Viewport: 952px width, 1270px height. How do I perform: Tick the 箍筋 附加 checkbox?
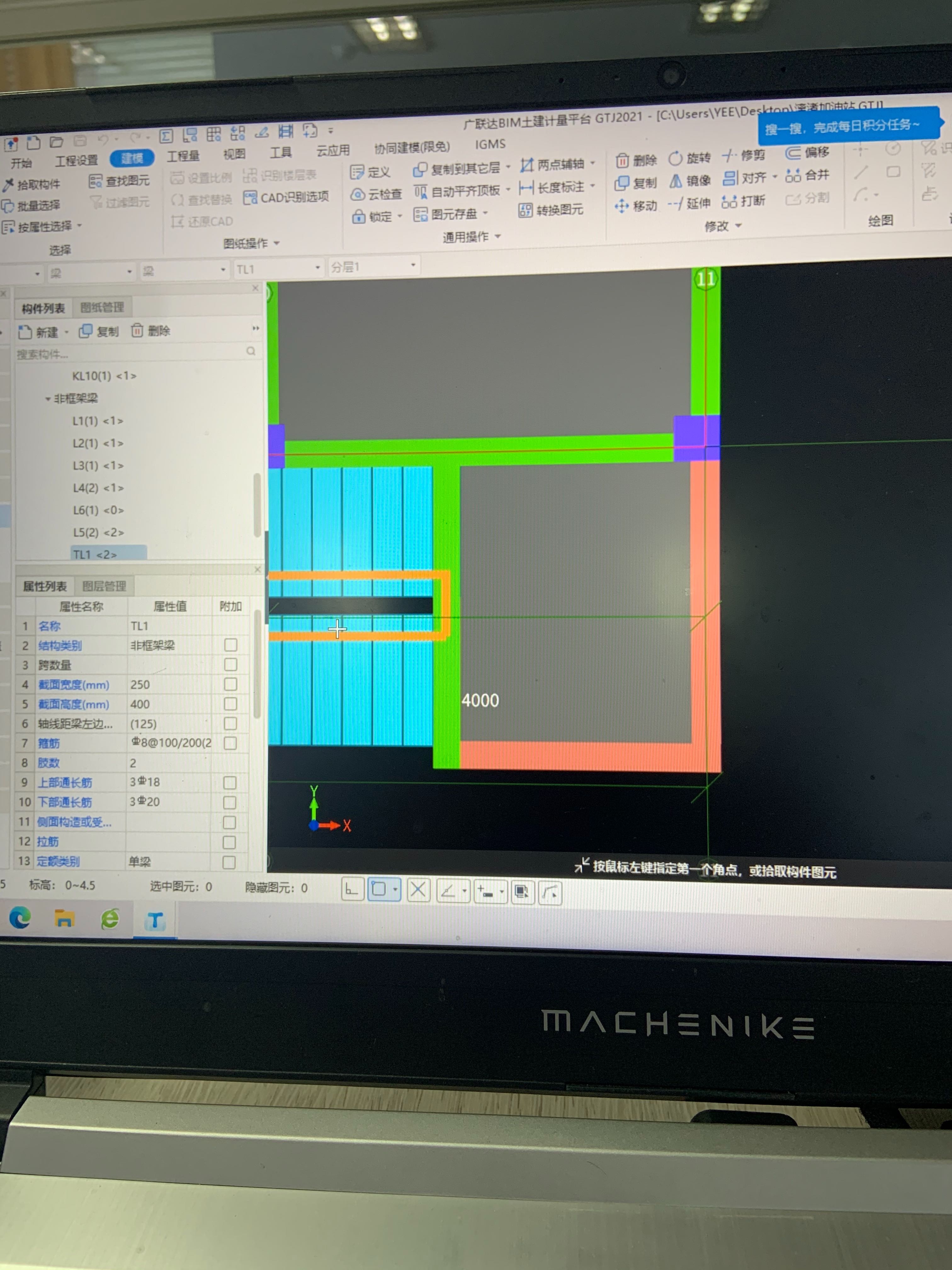pyautogui.click(x=230, y=743)
